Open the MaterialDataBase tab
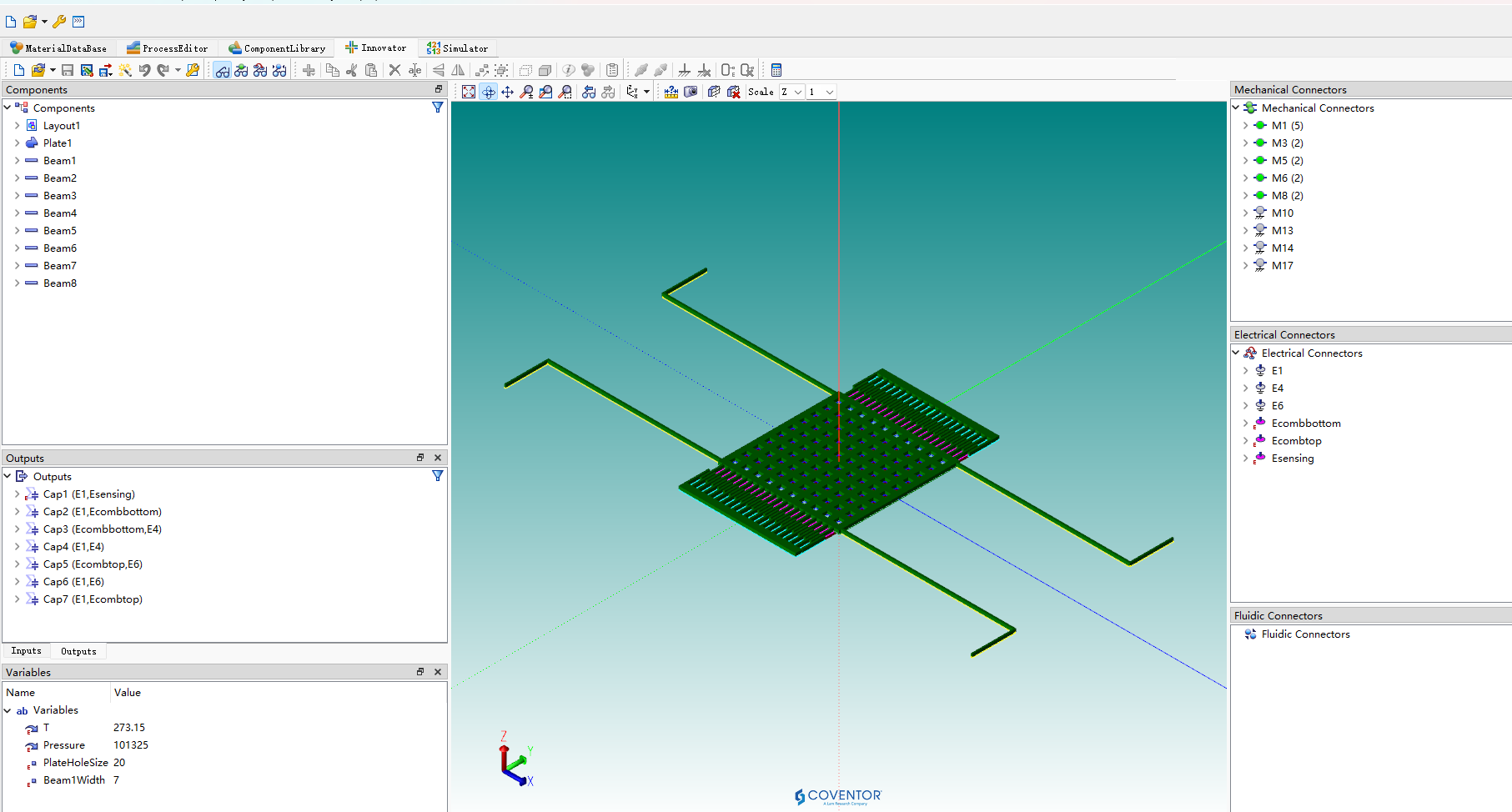Viewport: 1512px width, 812px height. pos(58,48)
